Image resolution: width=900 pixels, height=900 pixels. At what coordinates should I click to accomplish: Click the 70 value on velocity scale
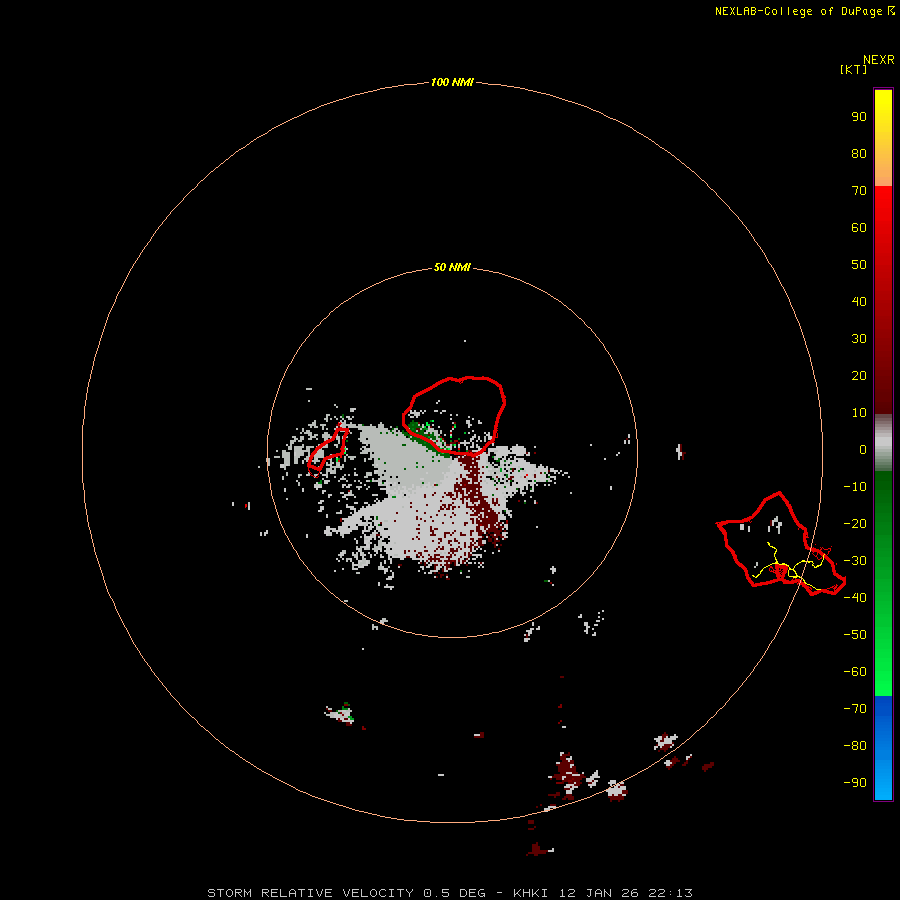click(859, 191)
